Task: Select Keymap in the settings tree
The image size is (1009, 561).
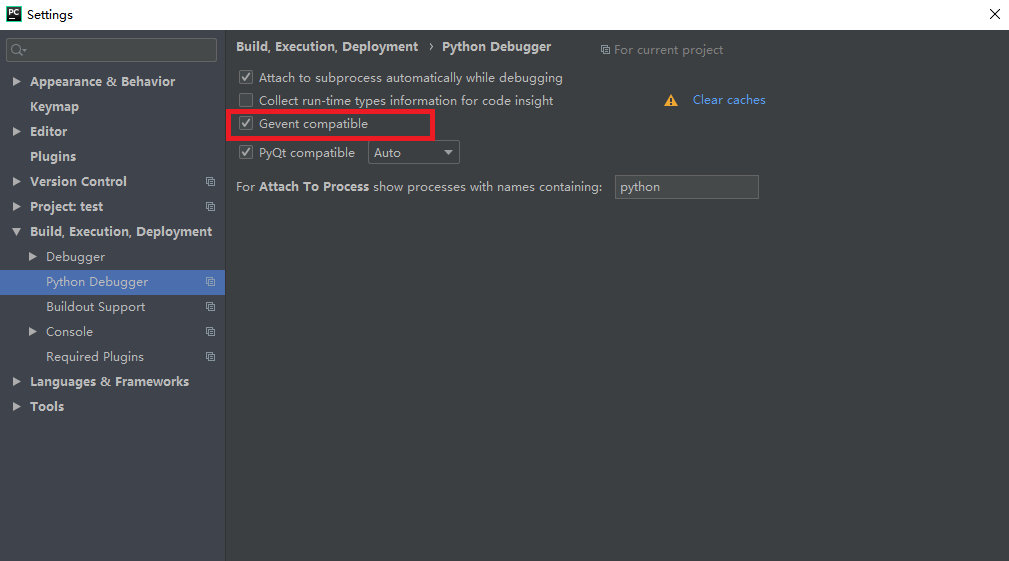Action: (x=54, y=107)
